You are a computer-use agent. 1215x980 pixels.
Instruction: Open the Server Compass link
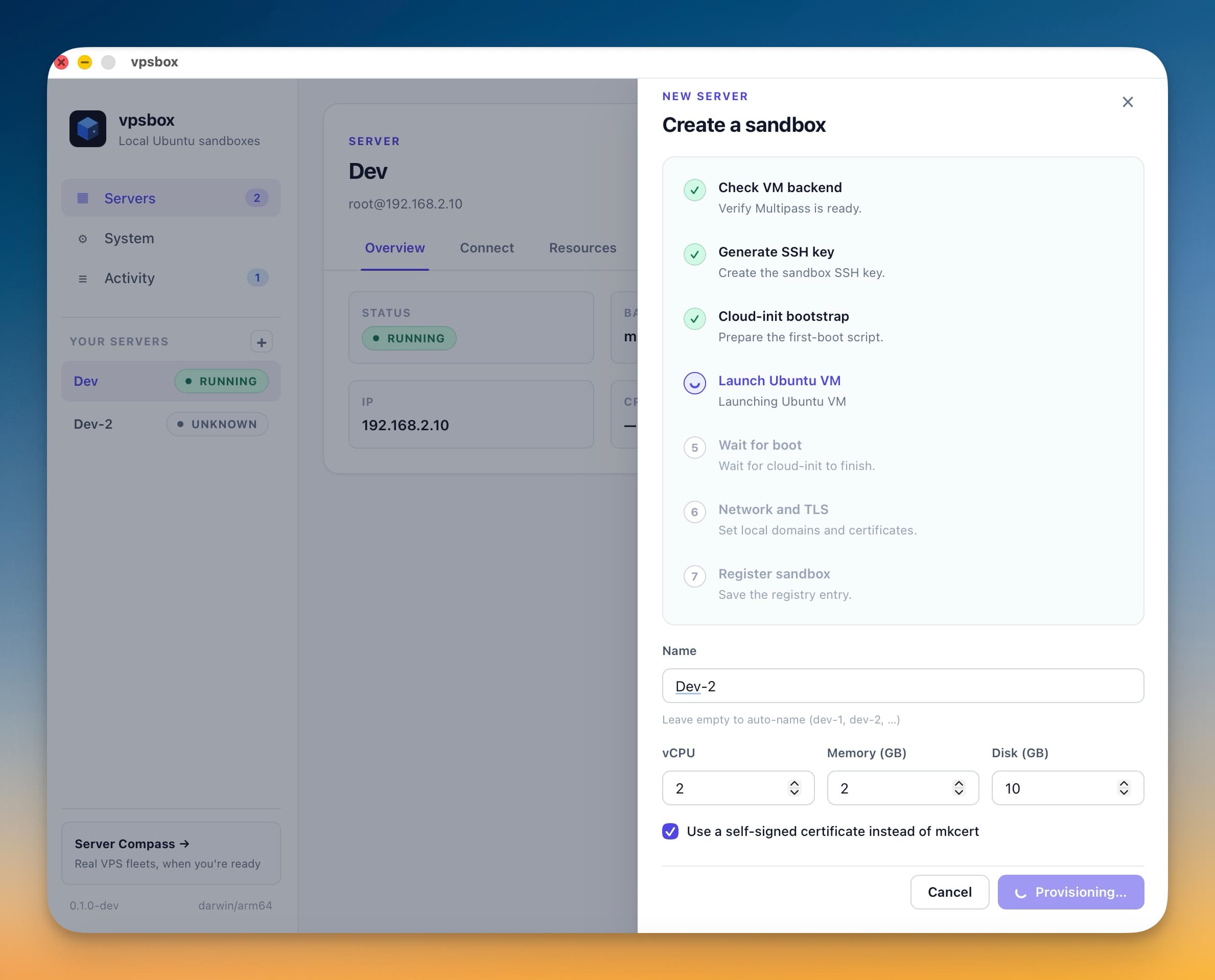(x=131, y=844)
